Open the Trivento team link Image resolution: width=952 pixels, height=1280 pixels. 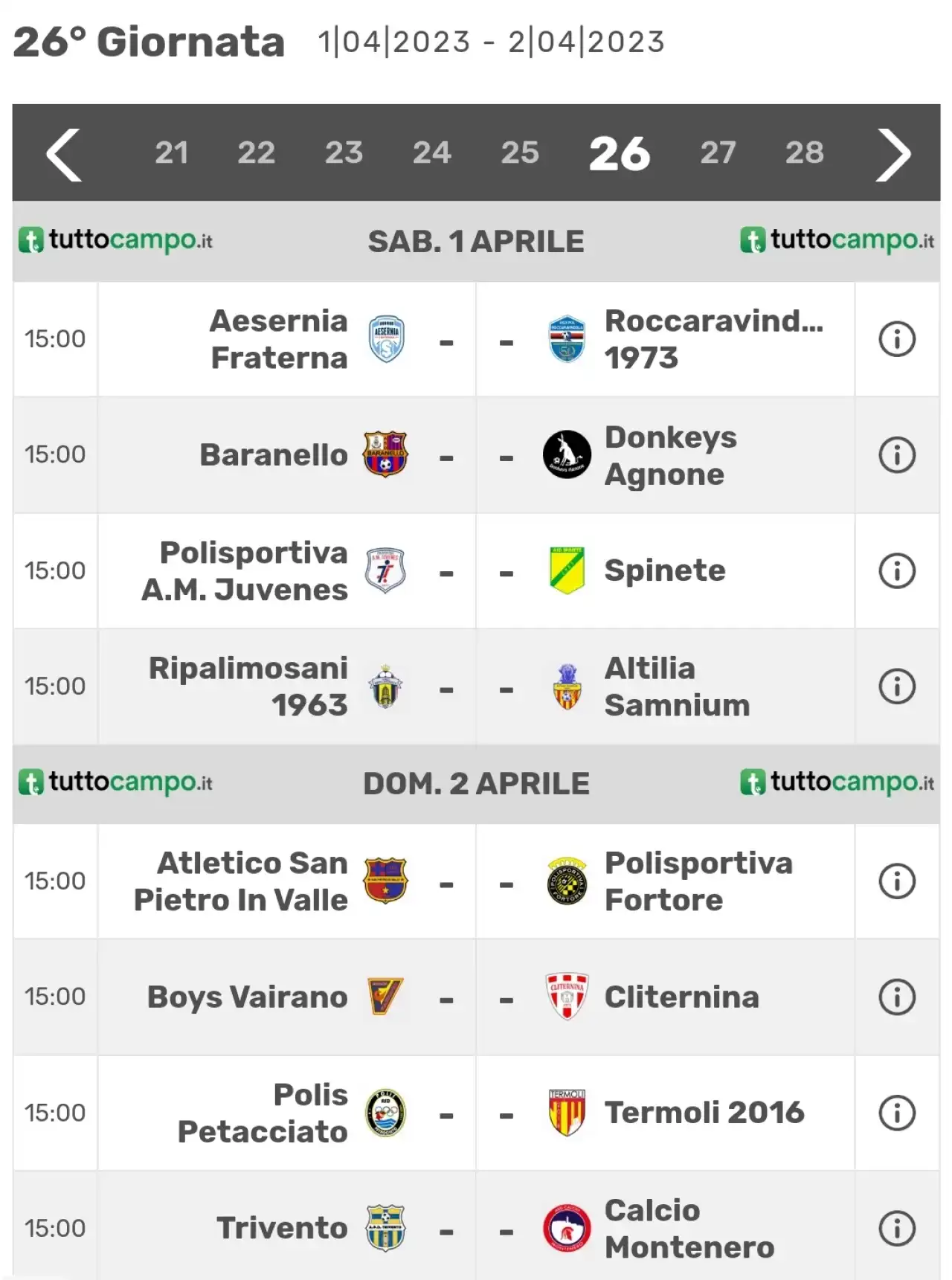point(282,1228)
